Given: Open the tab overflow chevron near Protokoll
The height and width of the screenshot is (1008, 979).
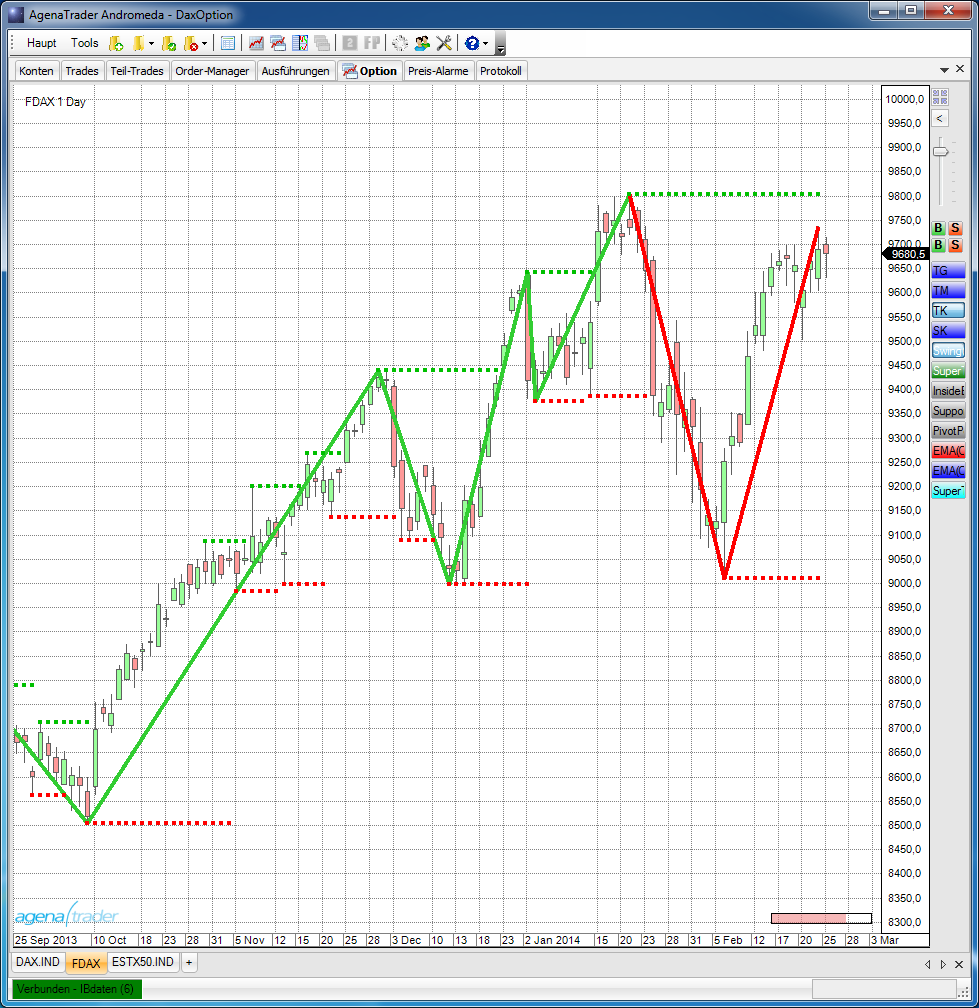Looking at the screenshot, I should 943,68.
